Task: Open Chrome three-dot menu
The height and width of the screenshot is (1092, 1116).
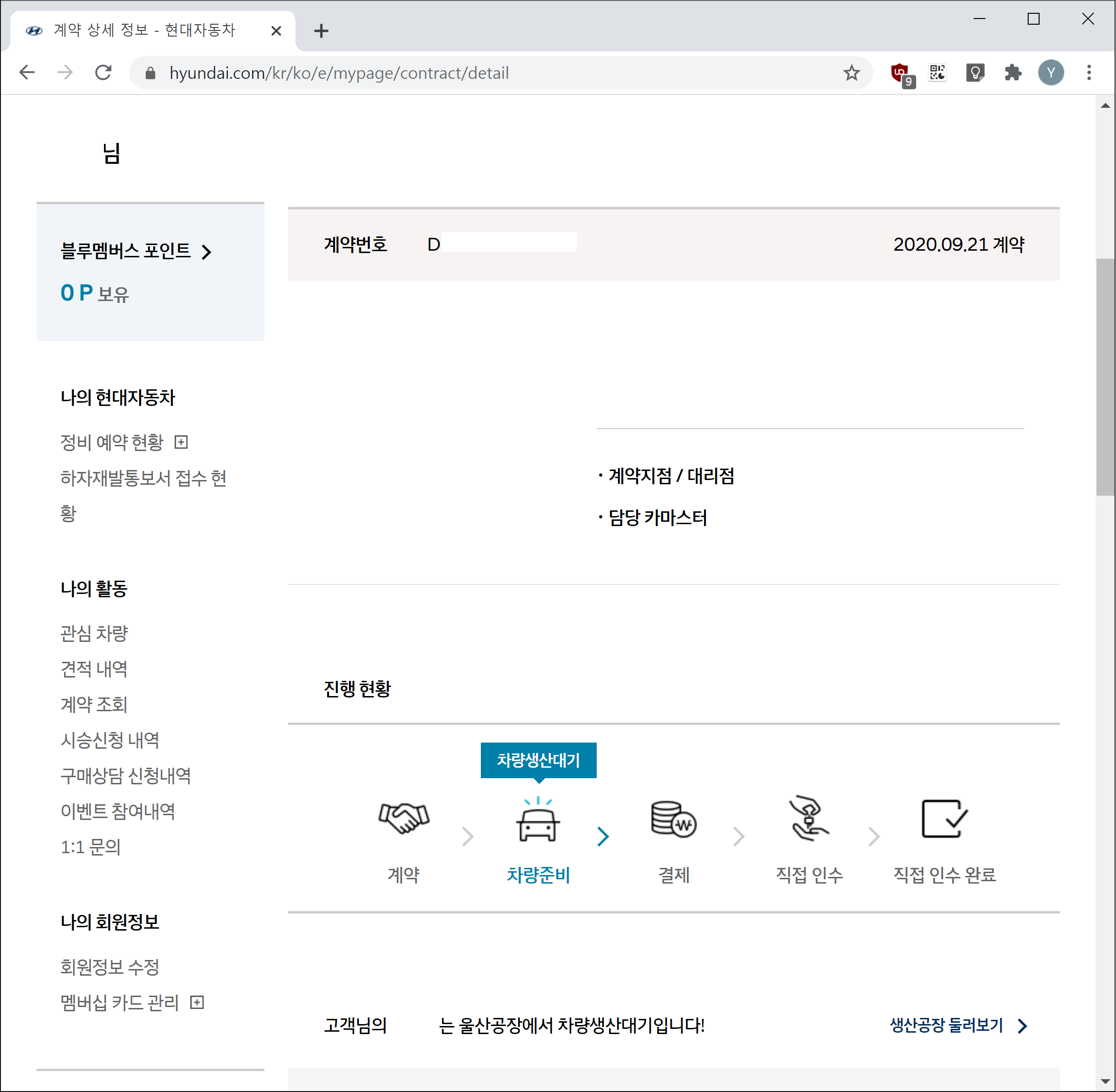Action: tap(1088, 73)
